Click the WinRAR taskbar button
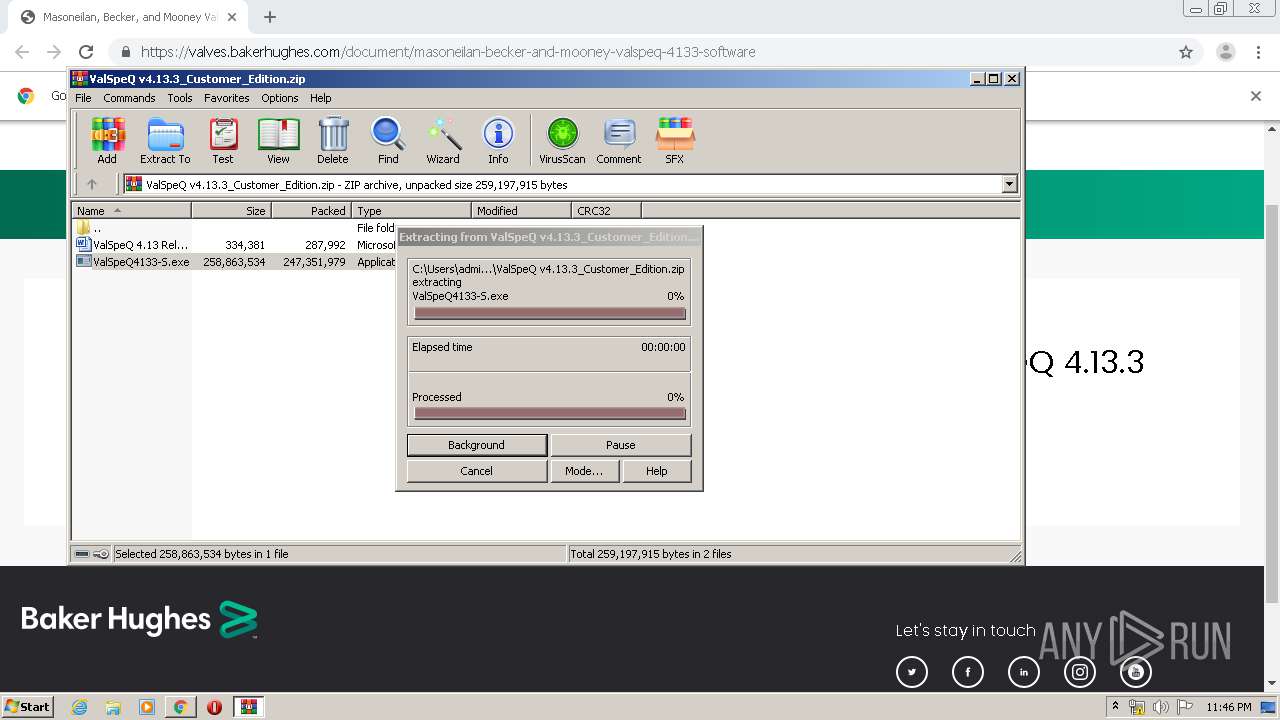1280x720 pixels. click(248, 707)
